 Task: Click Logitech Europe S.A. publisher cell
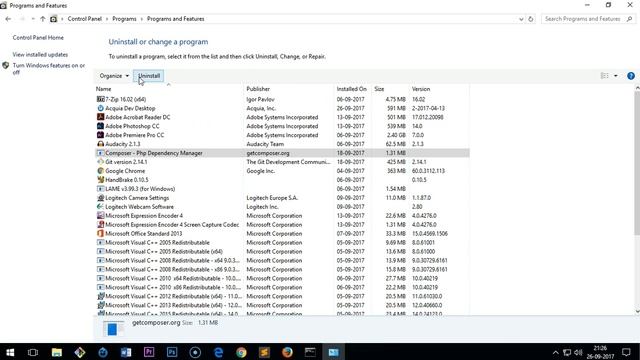[x=272, y=198]
